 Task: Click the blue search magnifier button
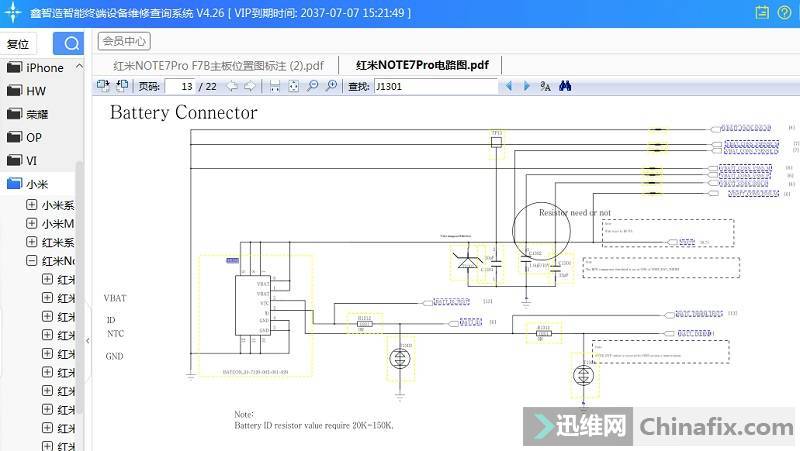point(69,43)
